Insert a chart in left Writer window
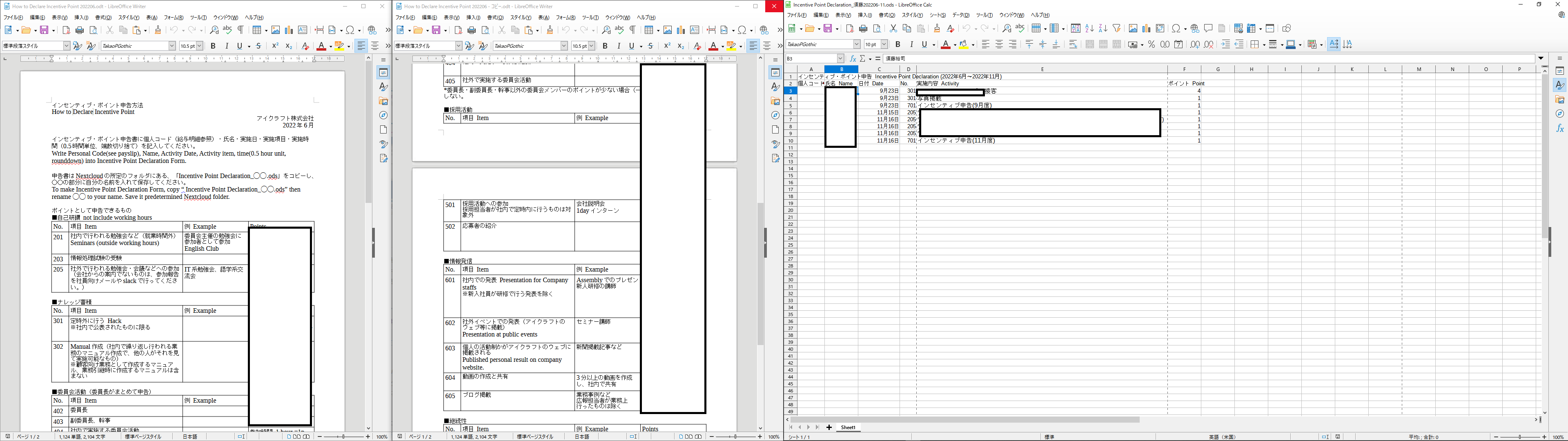 click(289, 30)
